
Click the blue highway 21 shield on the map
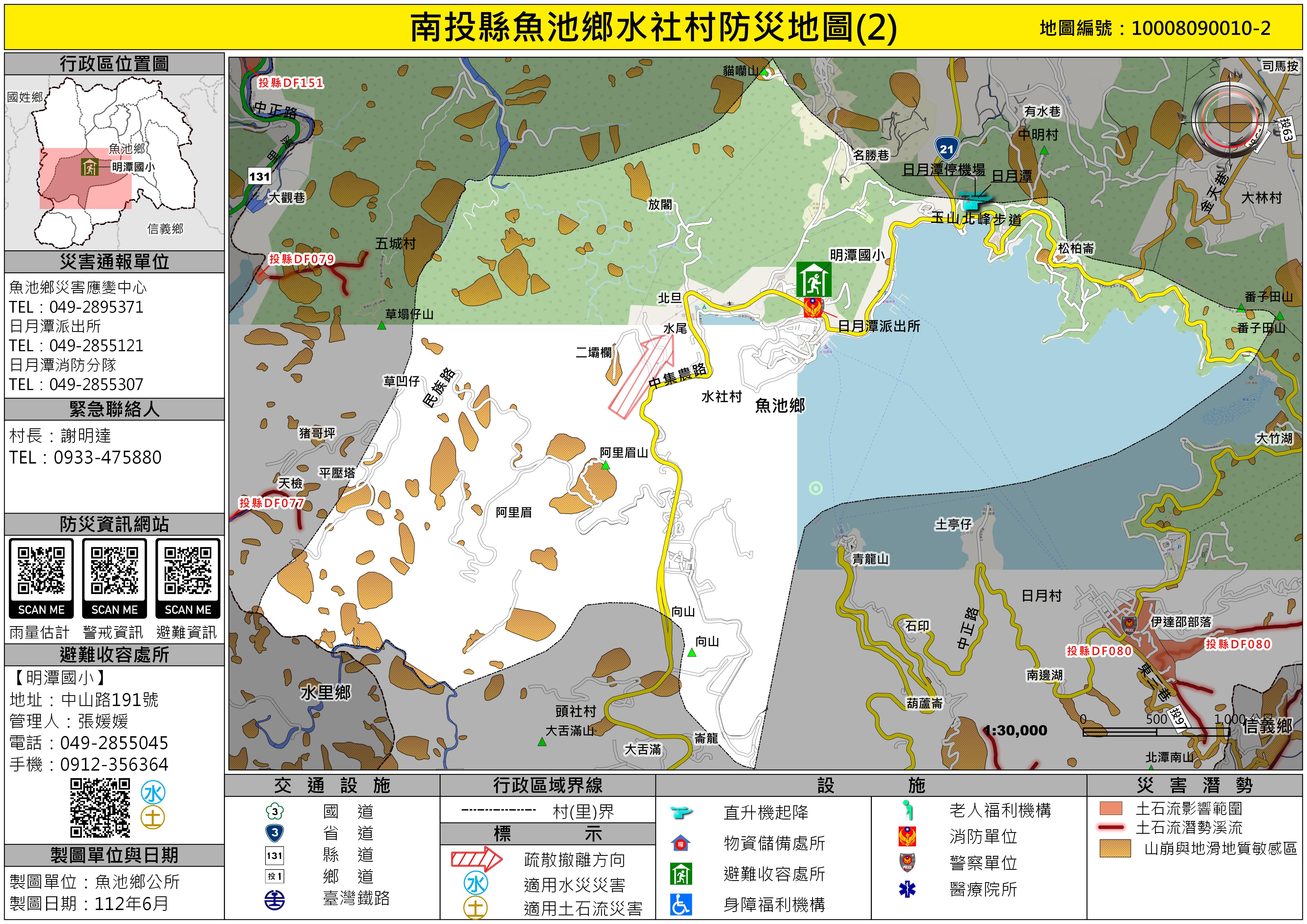pos(946,149)
